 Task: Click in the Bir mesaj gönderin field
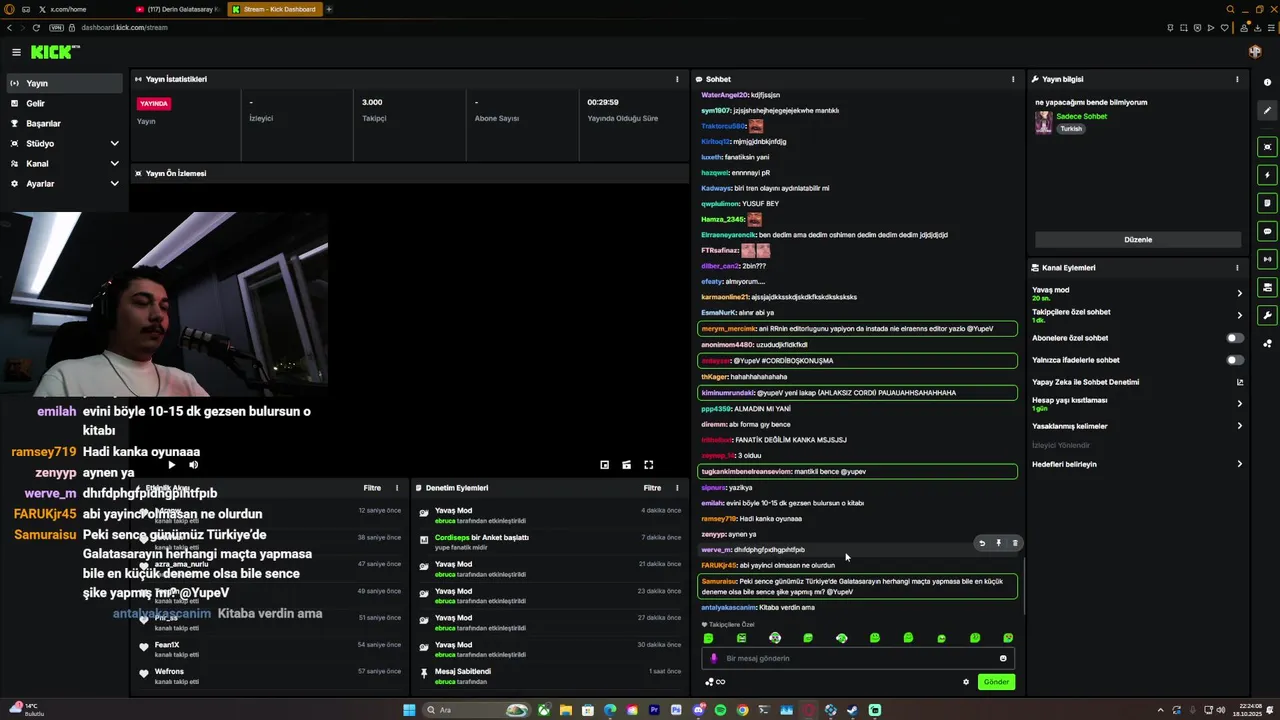(x=858, y=658)
